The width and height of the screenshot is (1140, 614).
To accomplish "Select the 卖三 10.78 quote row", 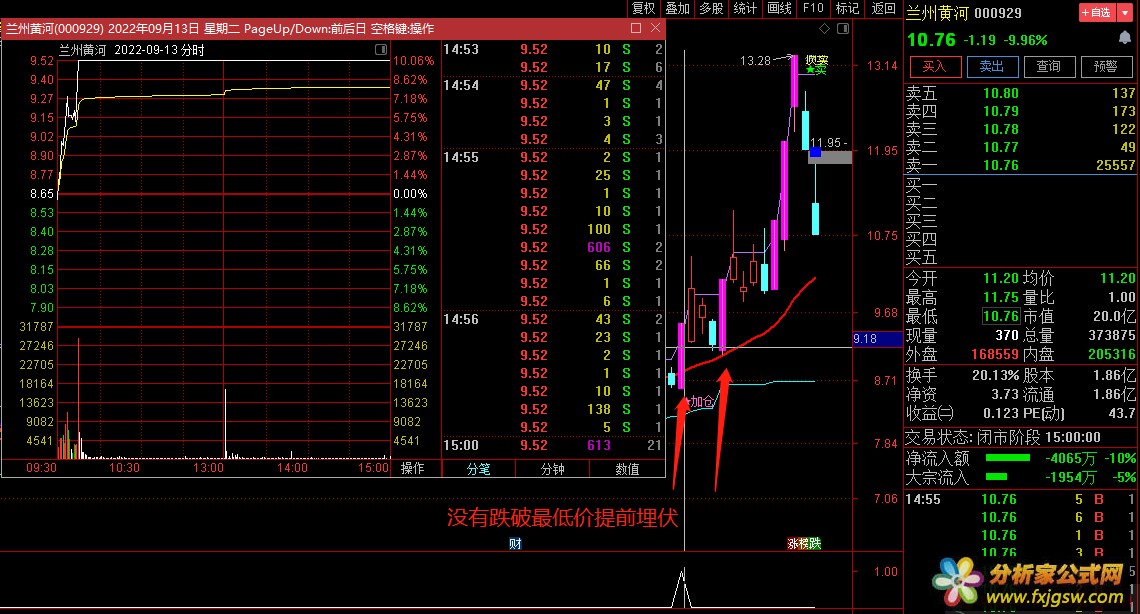I will pyautogui.click(x=1020, y=129).
